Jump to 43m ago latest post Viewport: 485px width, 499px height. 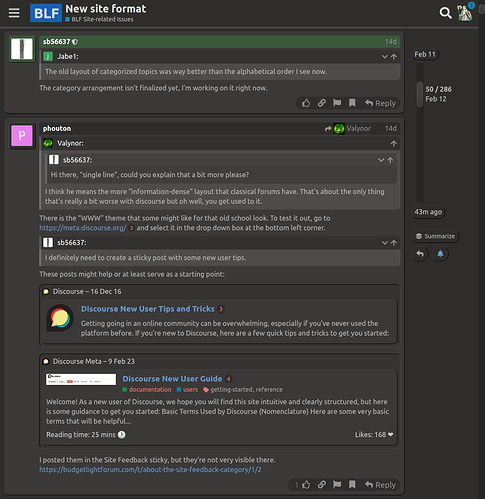coord(428,212)
